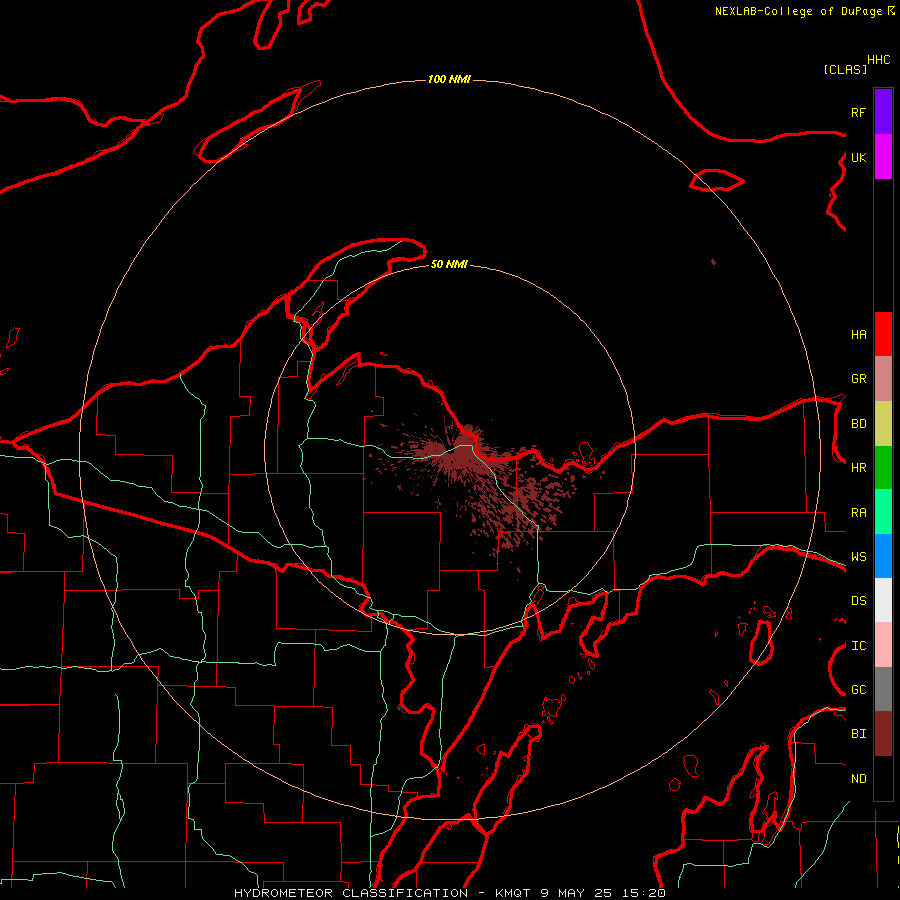Click the UK magenta legend swatch
Image resolution: width=900 pixels, height=900 pixels.
pyautogui.click(x=883, y=157)
